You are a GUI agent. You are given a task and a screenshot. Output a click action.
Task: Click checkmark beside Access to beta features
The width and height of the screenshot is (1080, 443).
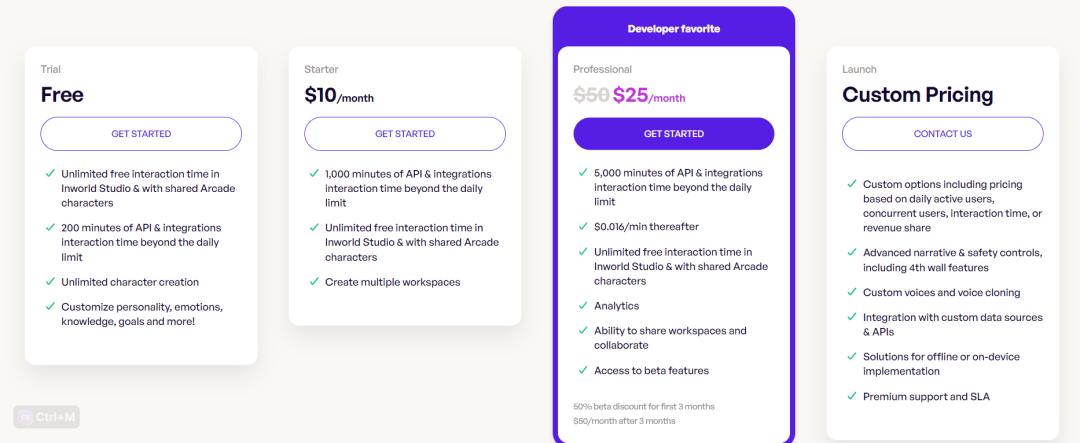pyautogui.click(x=583, y=370)
